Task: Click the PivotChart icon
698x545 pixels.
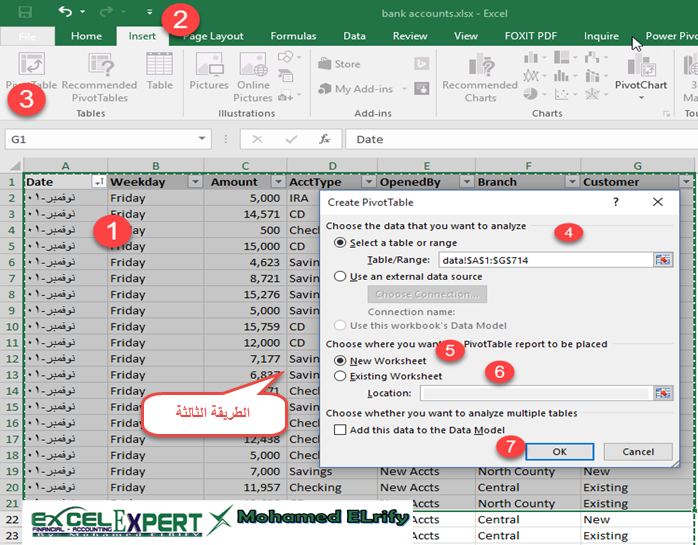Action: click(x=641, y=65)
